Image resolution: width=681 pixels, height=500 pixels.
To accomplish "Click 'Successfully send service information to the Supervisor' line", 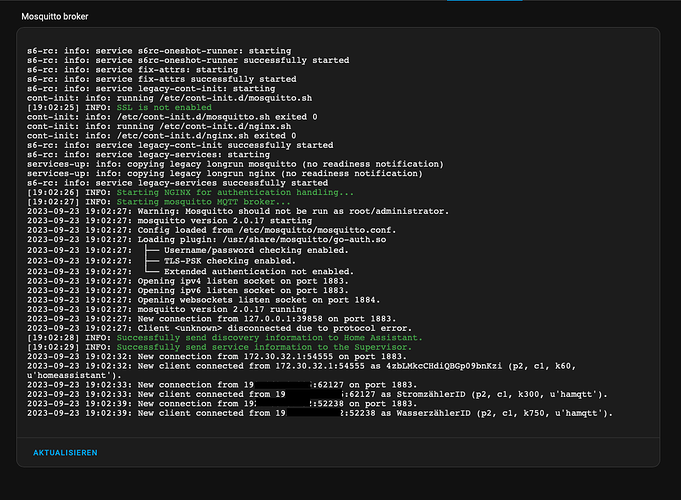I will 219,347.
